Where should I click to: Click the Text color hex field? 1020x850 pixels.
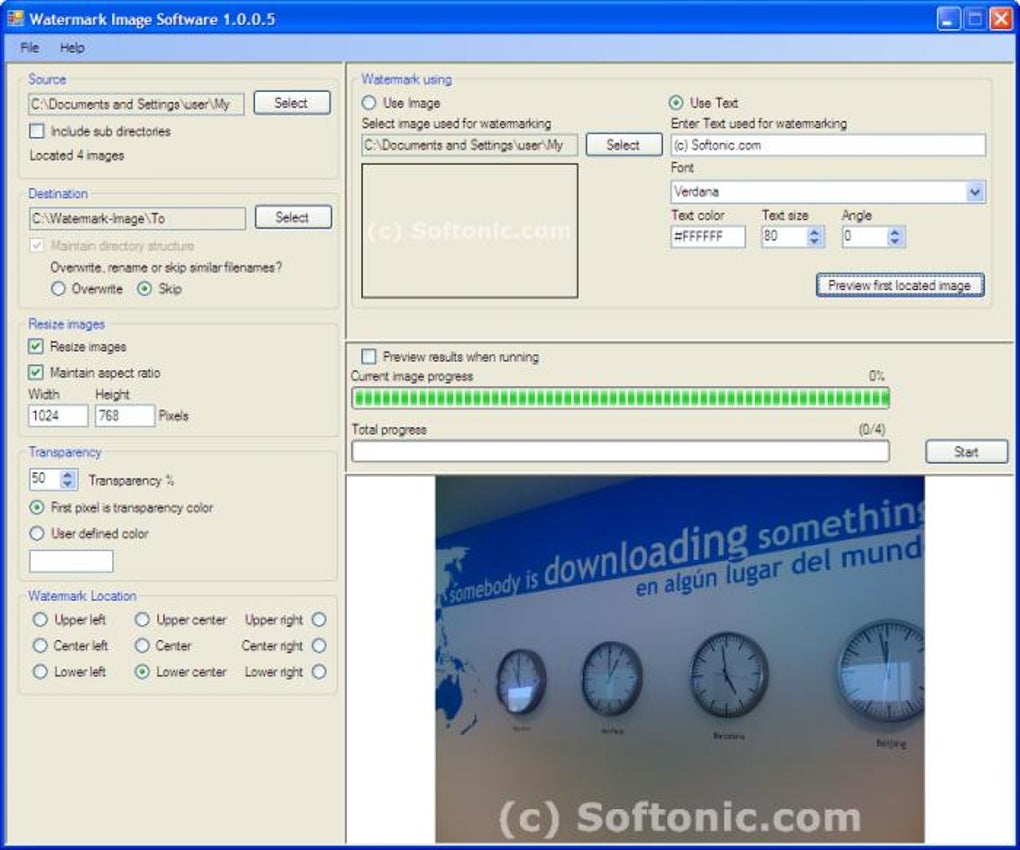pos(708,237)
